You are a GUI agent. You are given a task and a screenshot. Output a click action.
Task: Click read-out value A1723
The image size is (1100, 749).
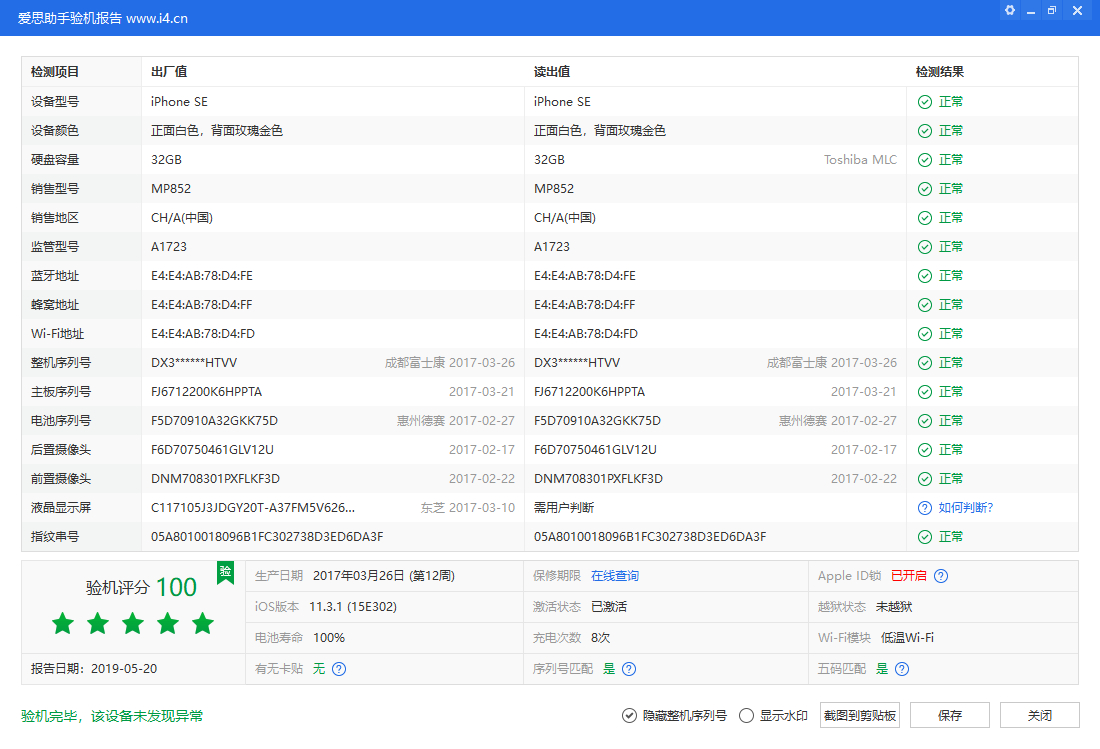tap(552, 247)
